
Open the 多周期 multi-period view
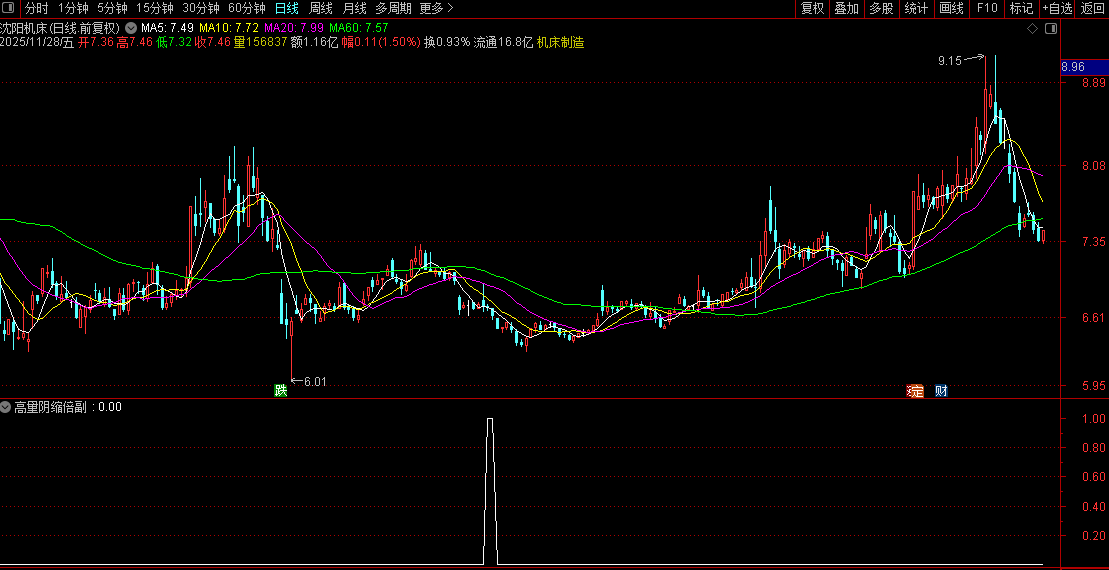[393, 8]
